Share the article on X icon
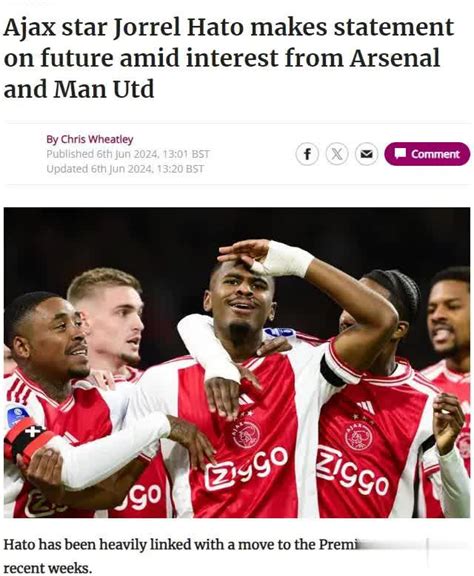The width and height of the screenshot is (474, 576). pyautogui.click(x=337, y=154)
